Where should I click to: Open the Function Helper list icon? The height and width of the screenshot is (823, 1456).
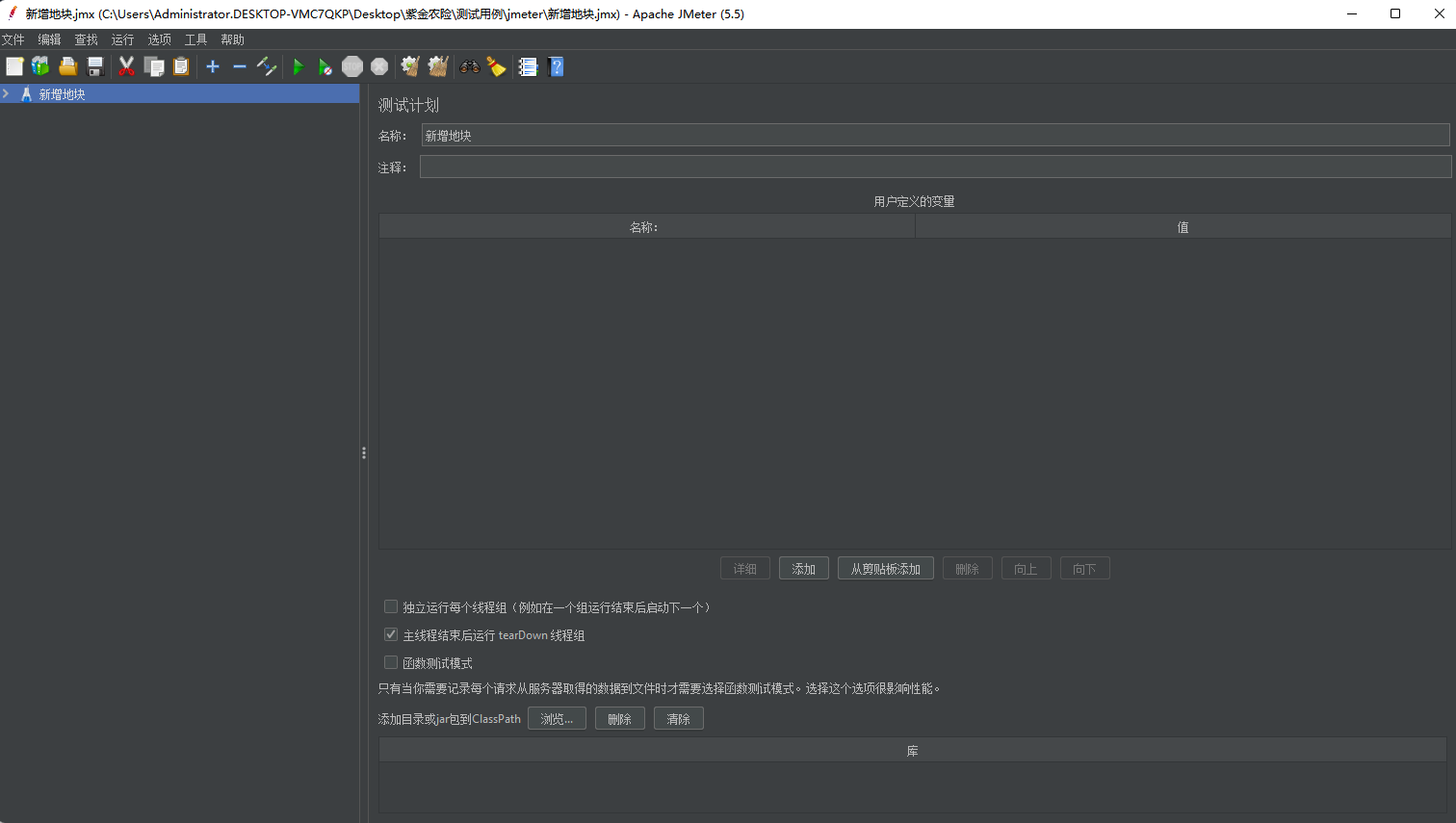click(x=528, y=66)
